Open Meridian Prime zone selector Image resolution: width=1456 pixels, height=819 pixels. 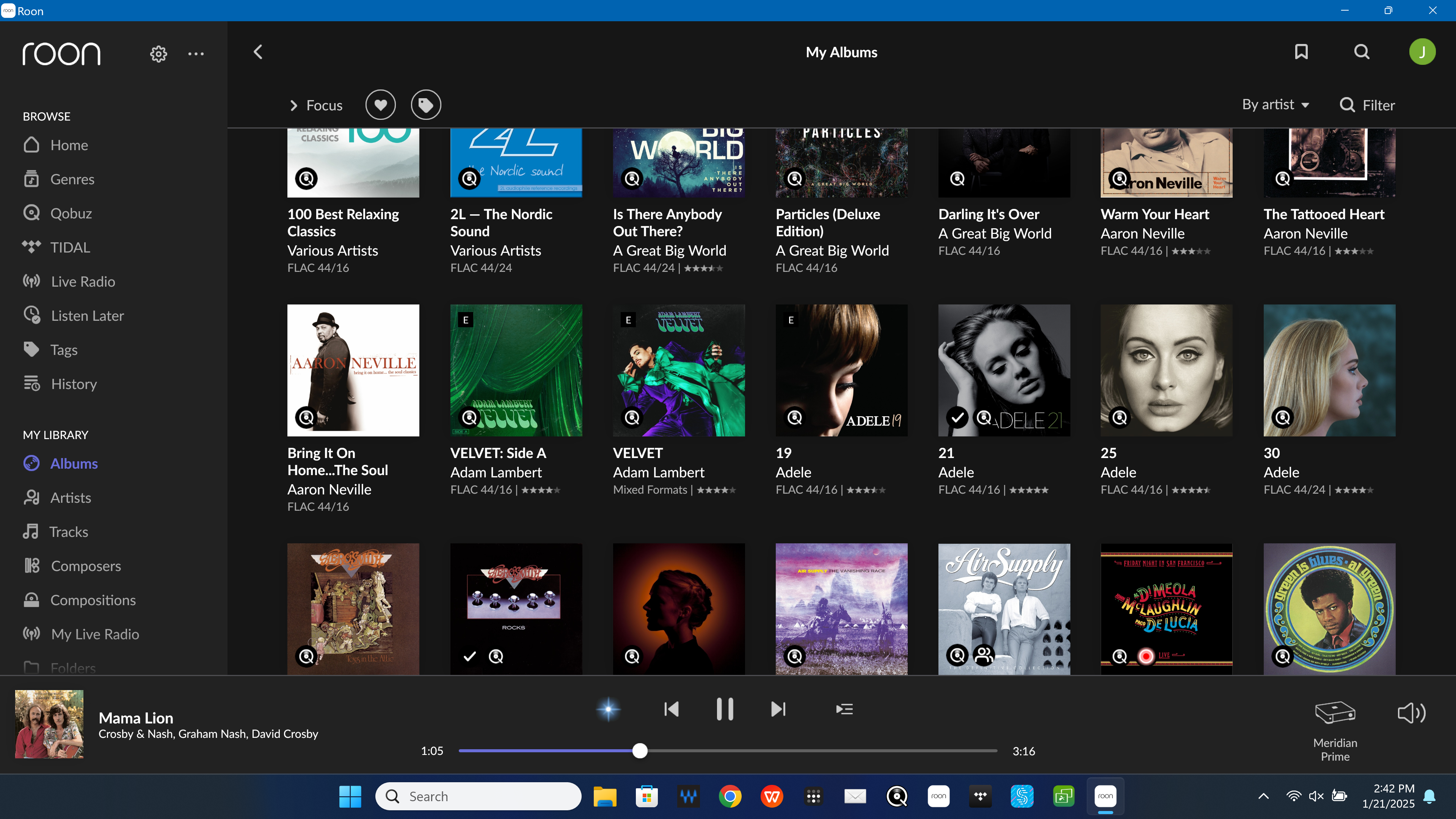(x=1335, y=731)
